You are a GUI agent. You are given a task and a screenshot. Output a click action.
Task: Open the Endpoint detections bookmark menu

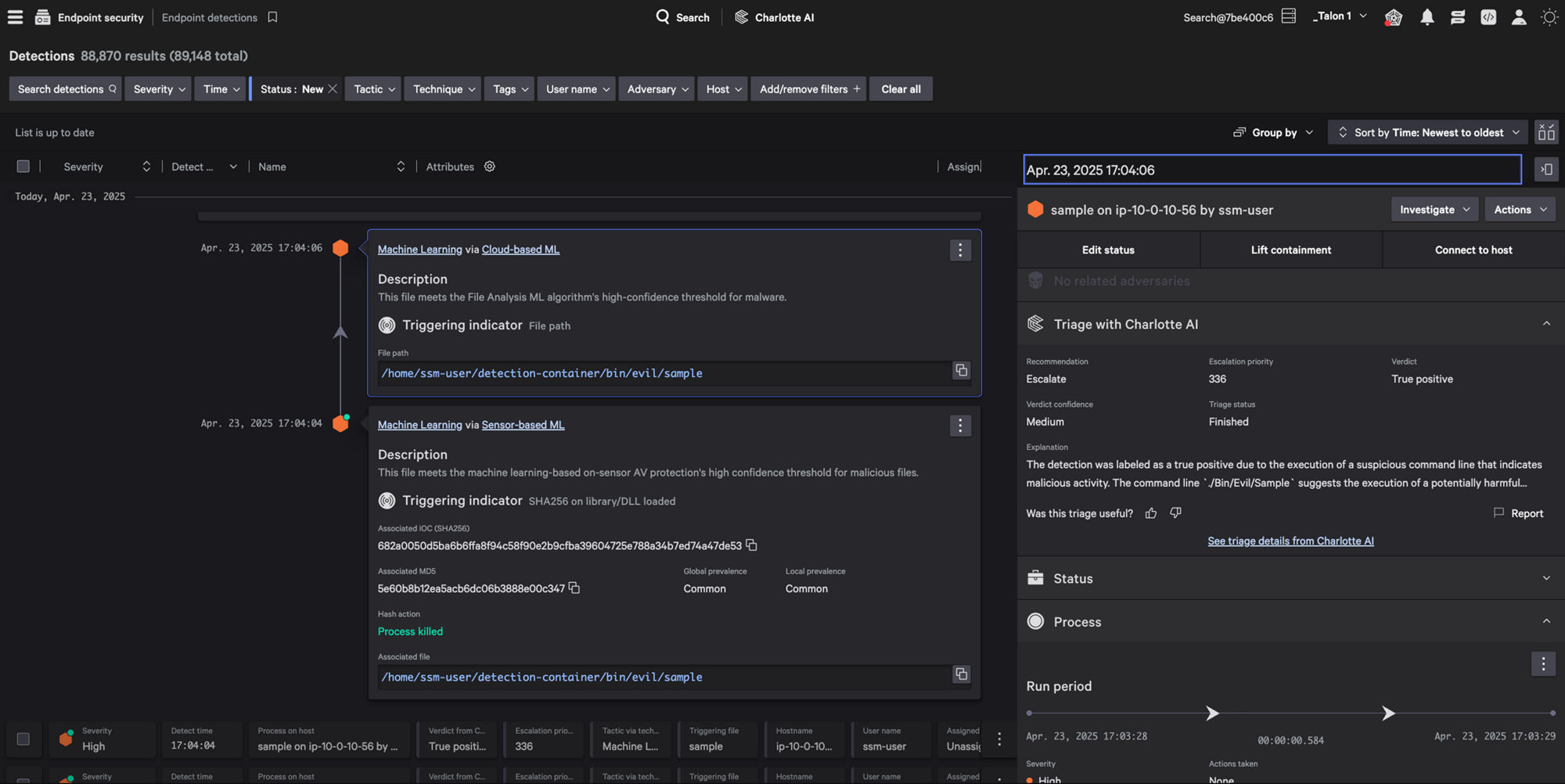coord(272,16)
